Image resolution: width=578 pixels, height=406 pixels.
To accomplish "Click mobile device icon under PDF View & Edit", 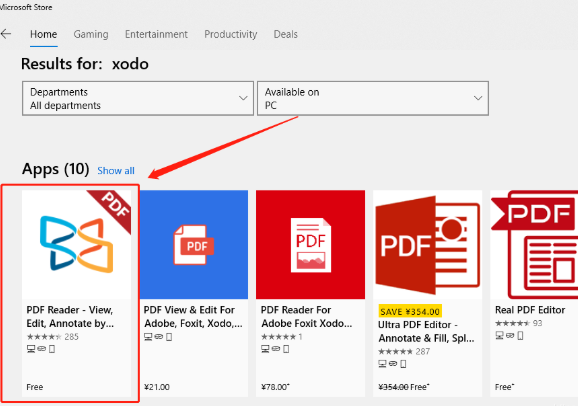I will [x=169, y=337].
